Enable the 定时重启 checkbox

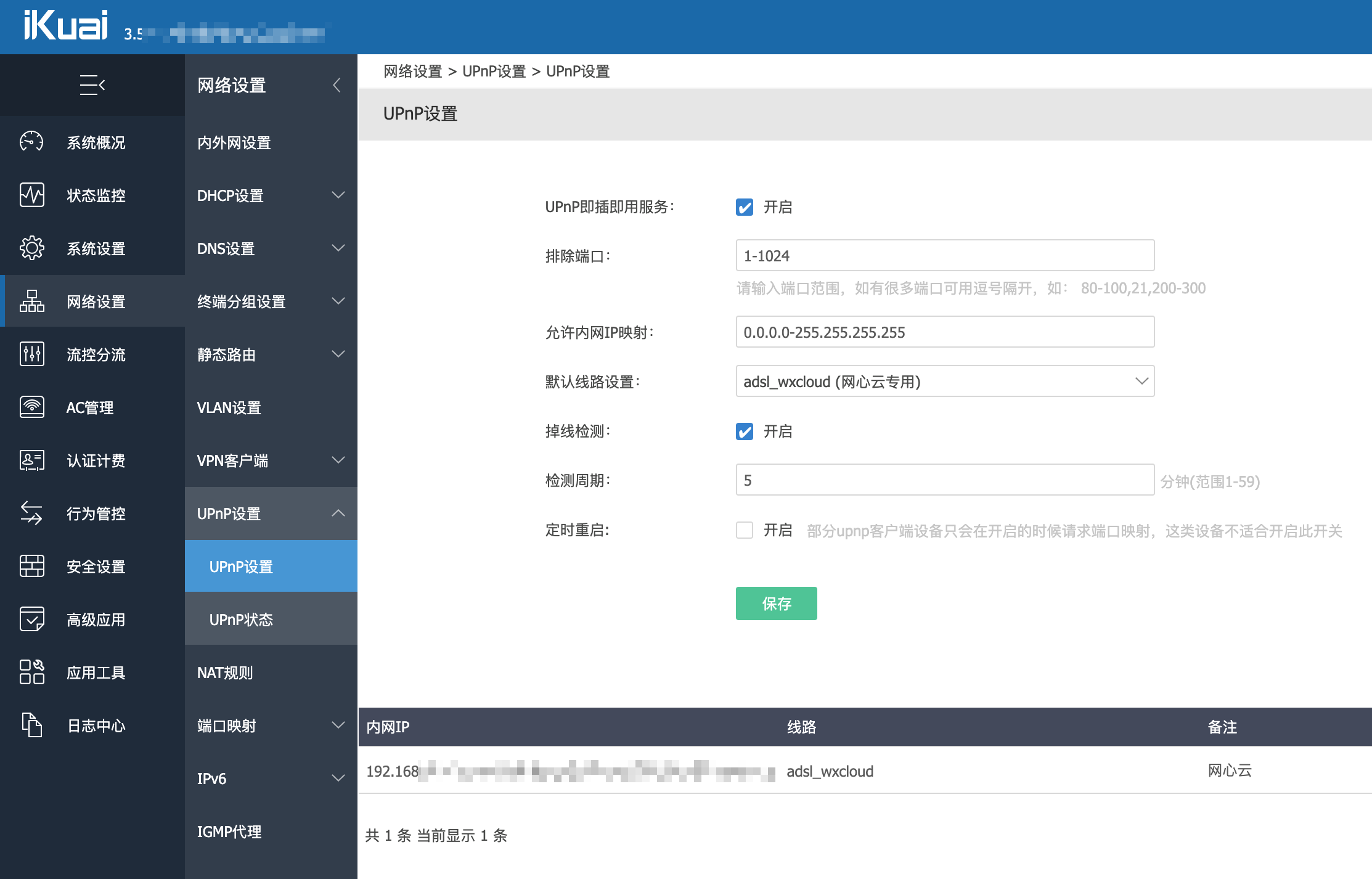tap(744, 530)
